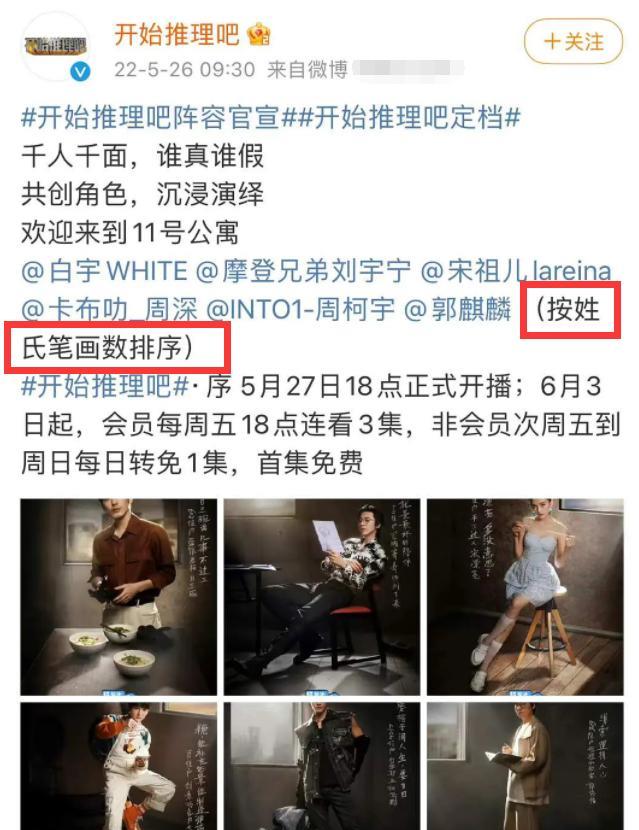The height and width of the screenshot is (830, 639).
Task: View poster of man in dark vest
Action: point(322,766)
